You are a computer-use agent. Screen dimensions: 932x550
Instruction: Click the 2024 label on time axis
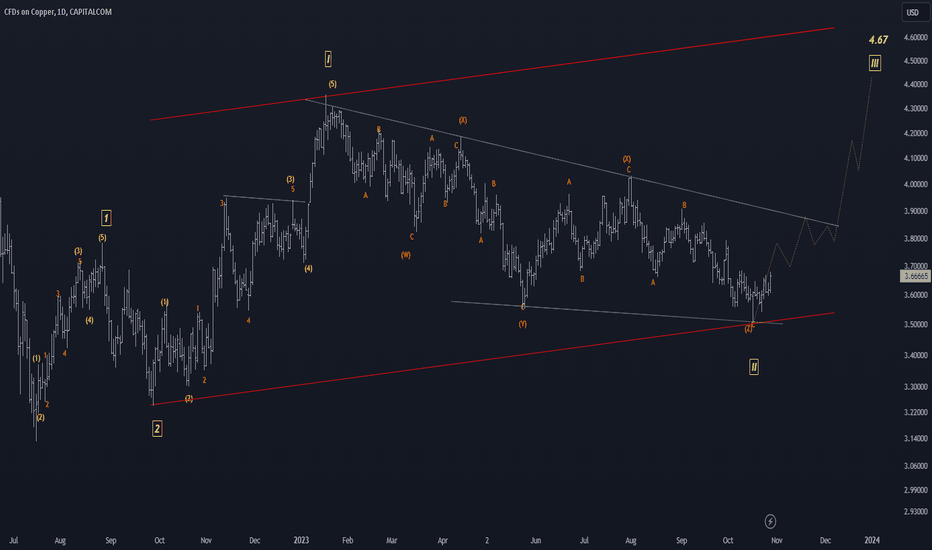tap(872, 540)
